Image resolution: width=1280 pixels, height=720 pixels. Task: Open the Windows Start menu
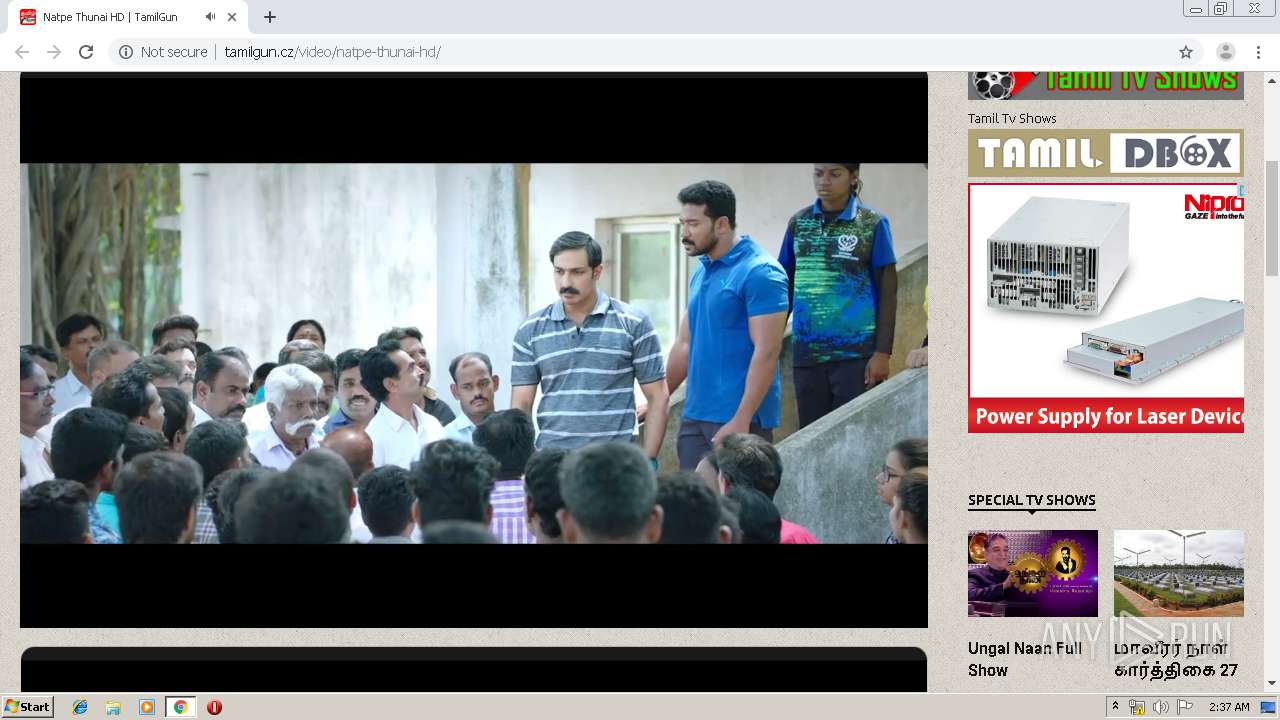[28, 707]
